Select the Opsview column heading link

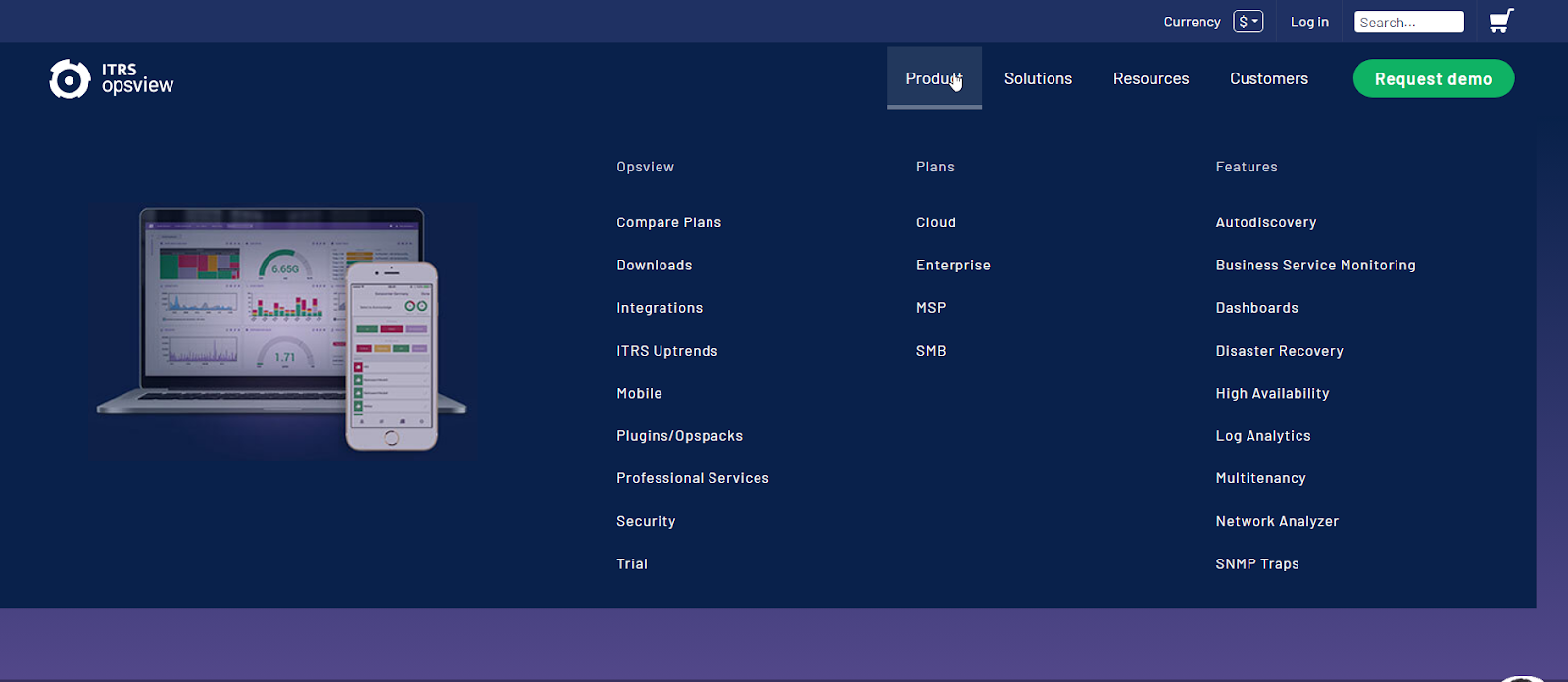645,167
